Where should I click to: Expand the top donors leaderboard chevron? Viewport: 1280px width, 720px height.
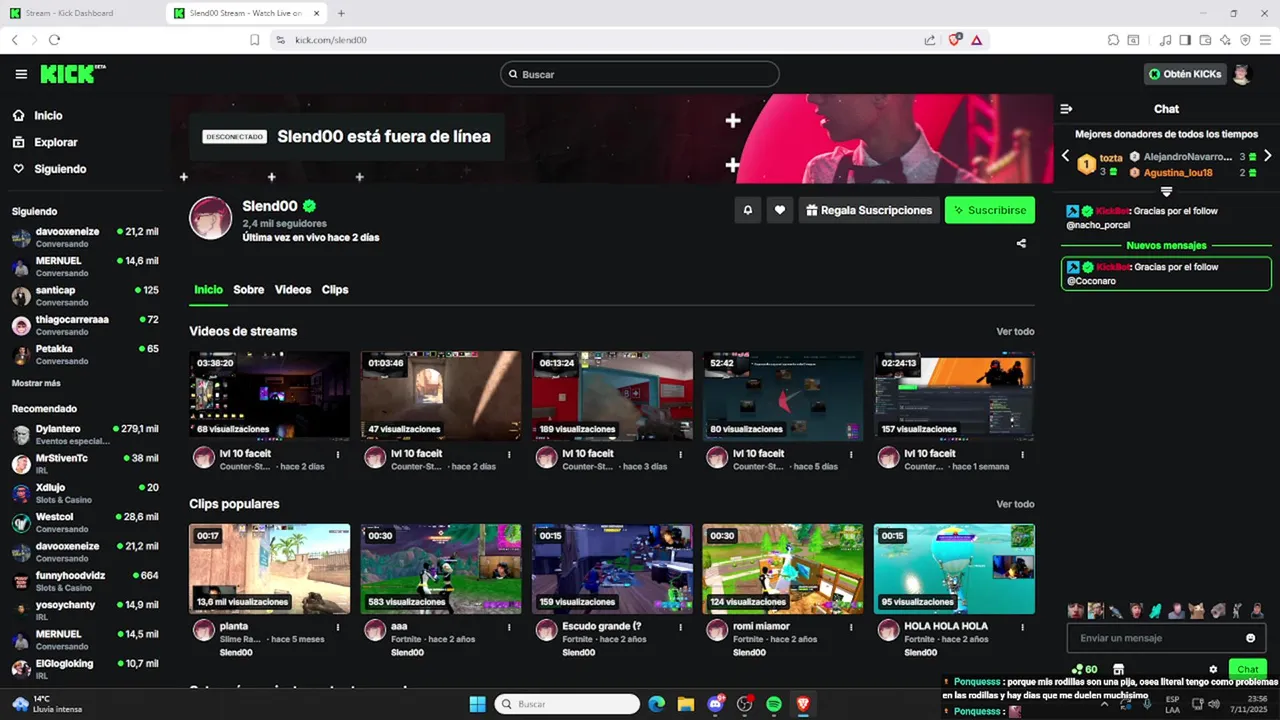pos(1166,191)
